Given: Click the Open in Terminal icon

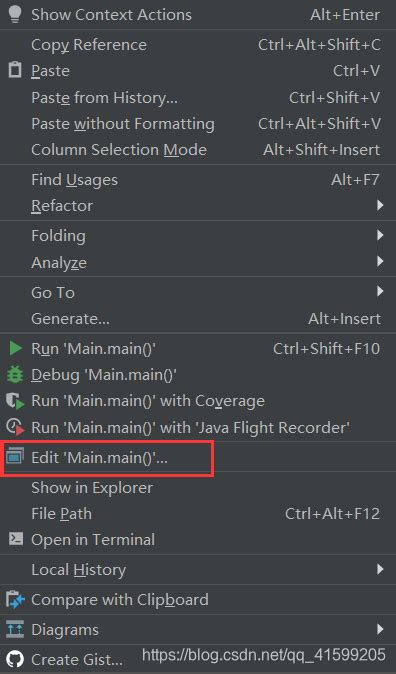Looking at the screenshot, I should (16, 539).
